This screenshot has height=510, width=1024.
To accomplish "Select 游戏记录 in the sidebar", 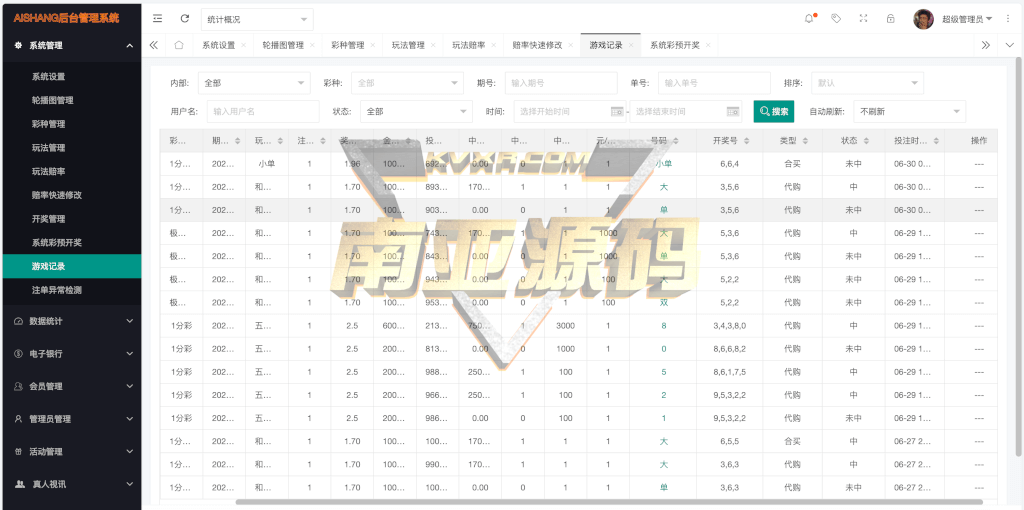I will pos(72,266).
